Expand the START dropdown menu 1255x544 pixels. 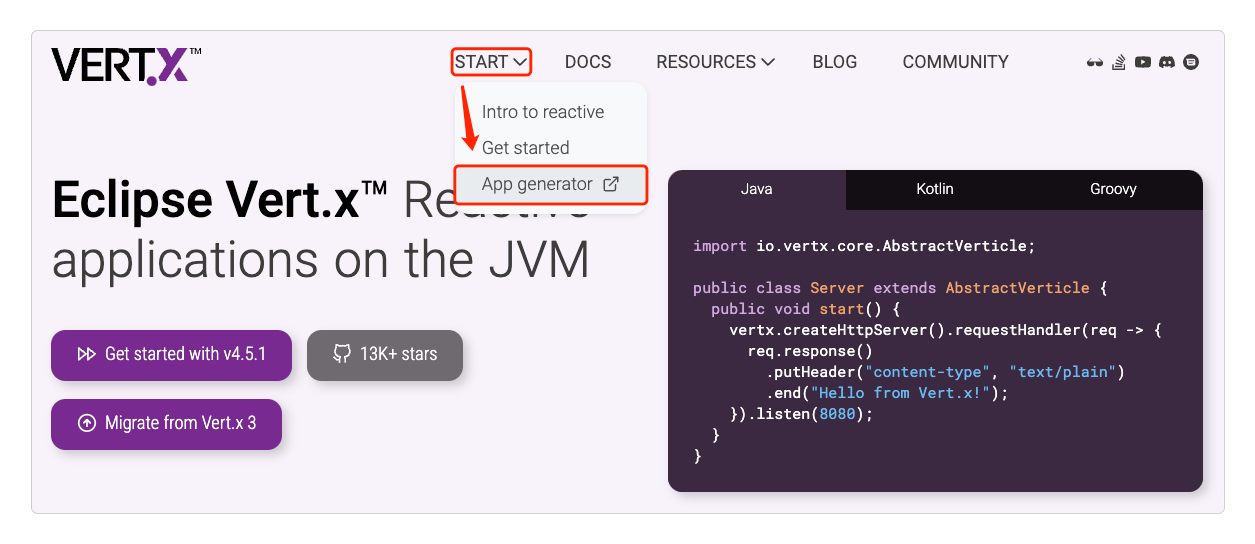pyautogui.click(x=491, y=62)
